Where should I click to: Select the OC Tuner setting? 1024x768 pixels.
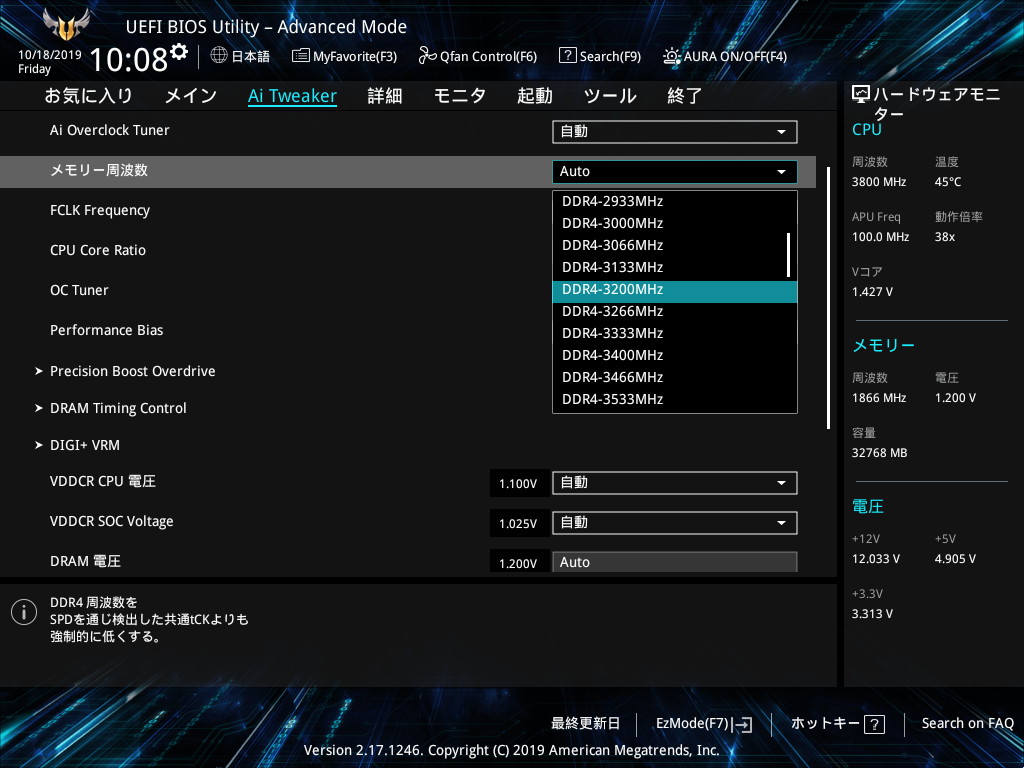[79, 290]
